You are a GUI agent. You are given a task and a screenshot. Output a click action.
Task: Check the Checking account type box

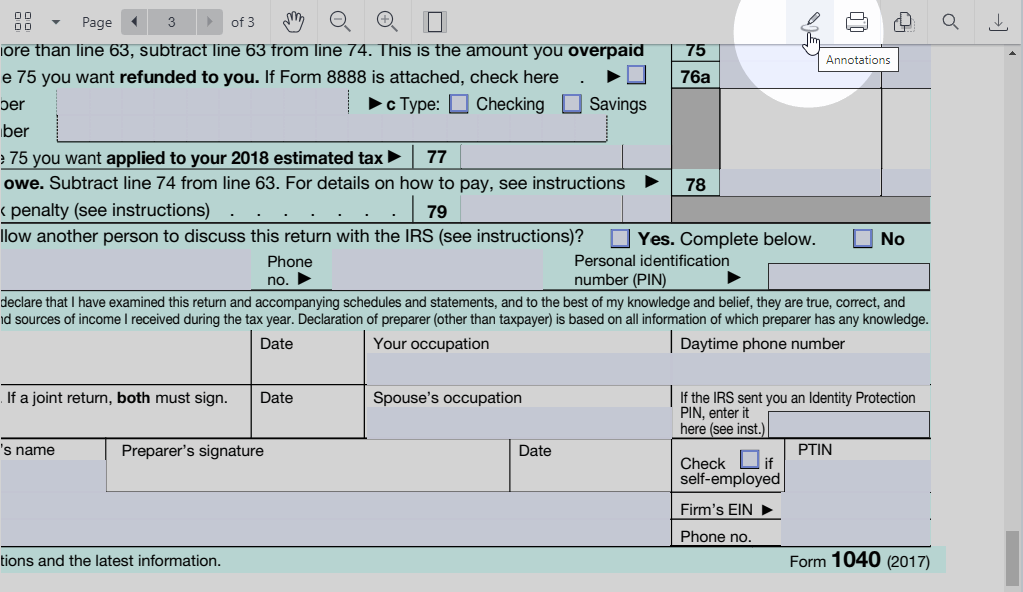[459, 104]
